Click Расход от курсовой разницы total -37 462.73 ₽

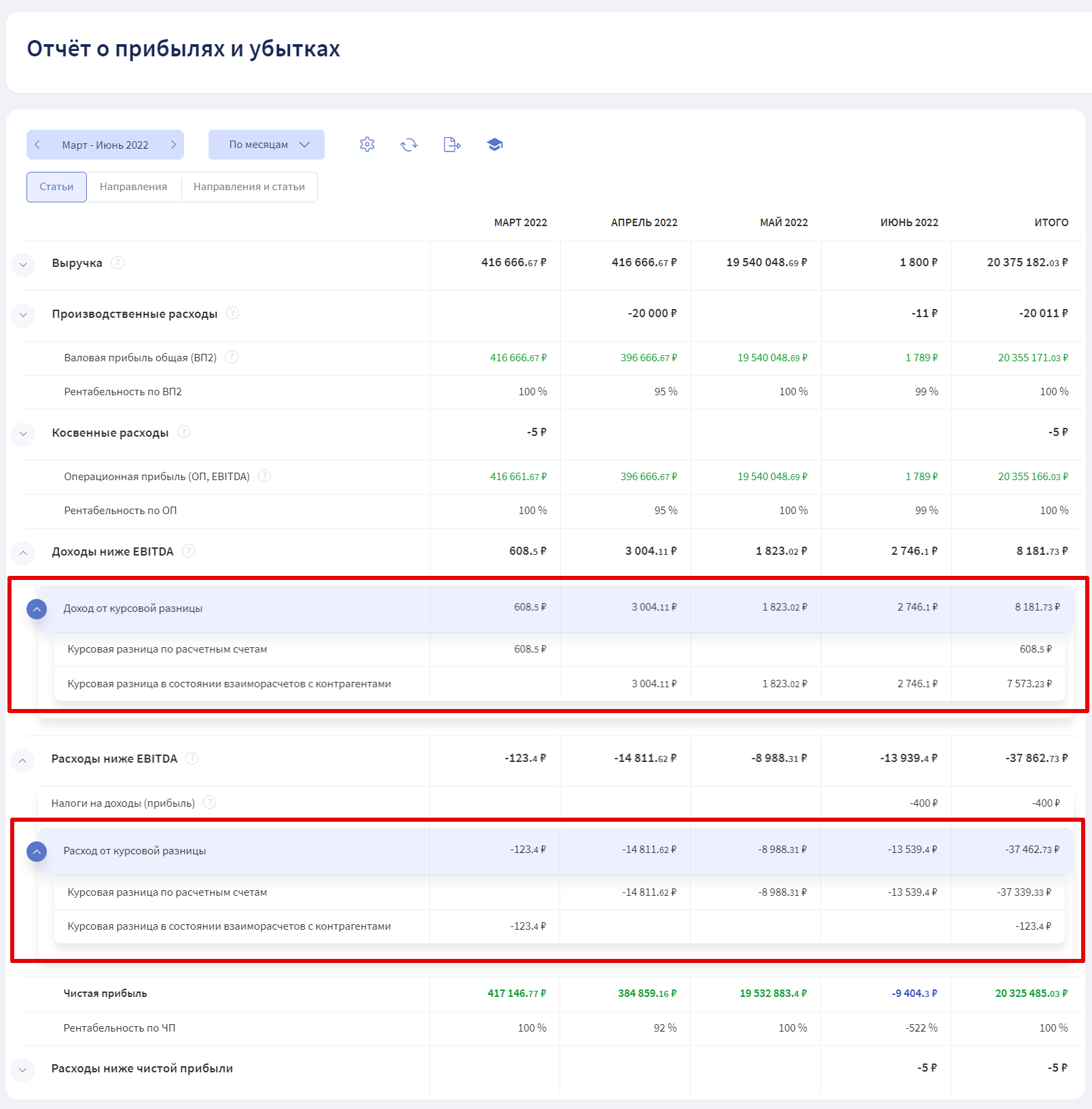pos(1032,850)
